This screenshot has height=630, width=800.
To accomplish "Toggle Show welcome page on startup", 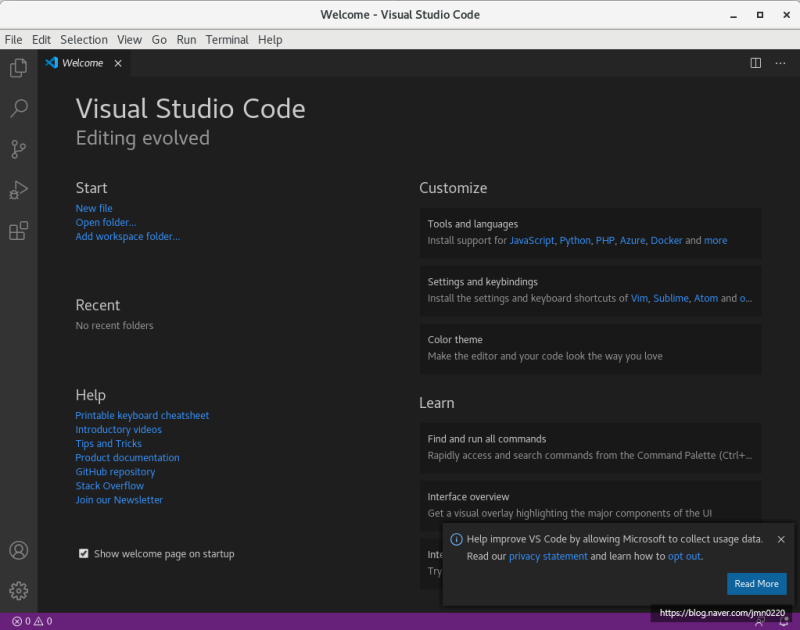I will pos(84,553).
